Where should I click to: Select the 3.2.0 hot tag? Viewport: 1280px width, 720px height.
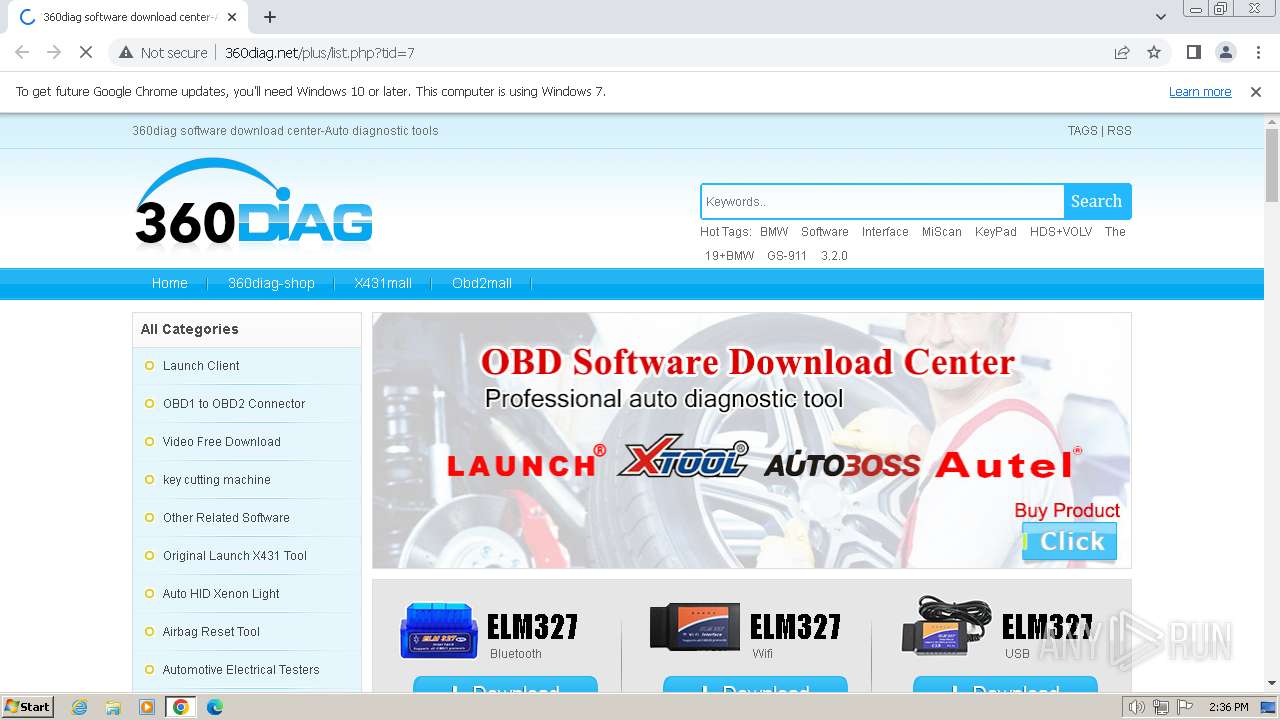tap(834, 256)
